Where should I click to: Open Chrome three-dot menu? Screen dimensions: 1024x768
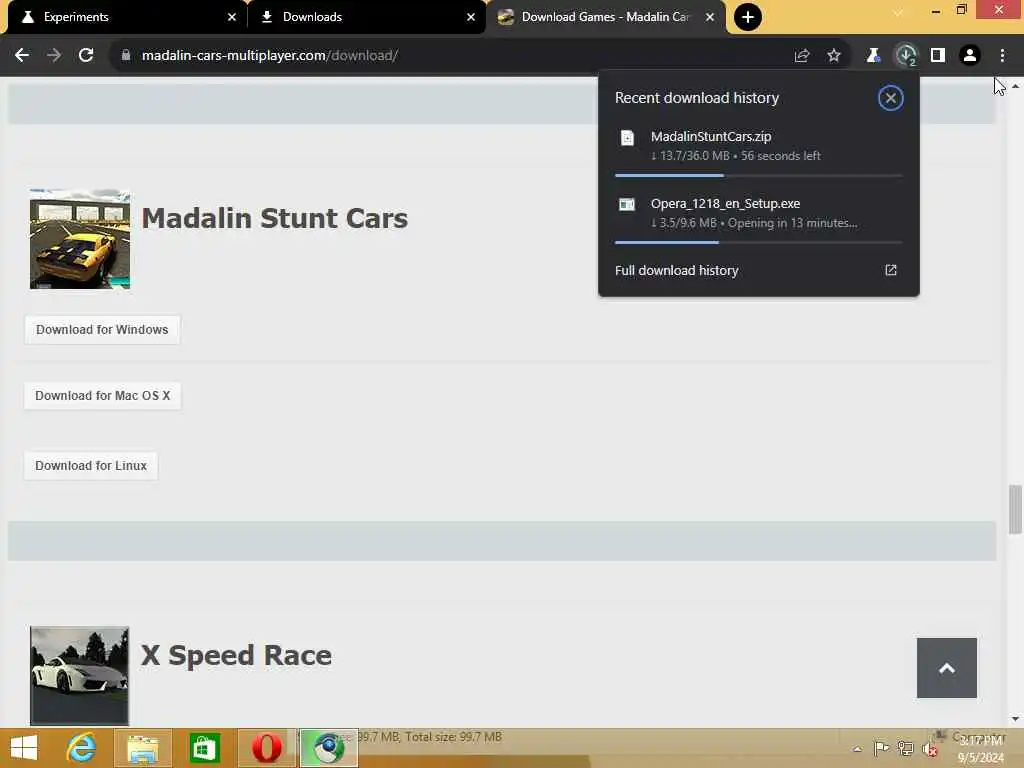tap(1002, 56)
